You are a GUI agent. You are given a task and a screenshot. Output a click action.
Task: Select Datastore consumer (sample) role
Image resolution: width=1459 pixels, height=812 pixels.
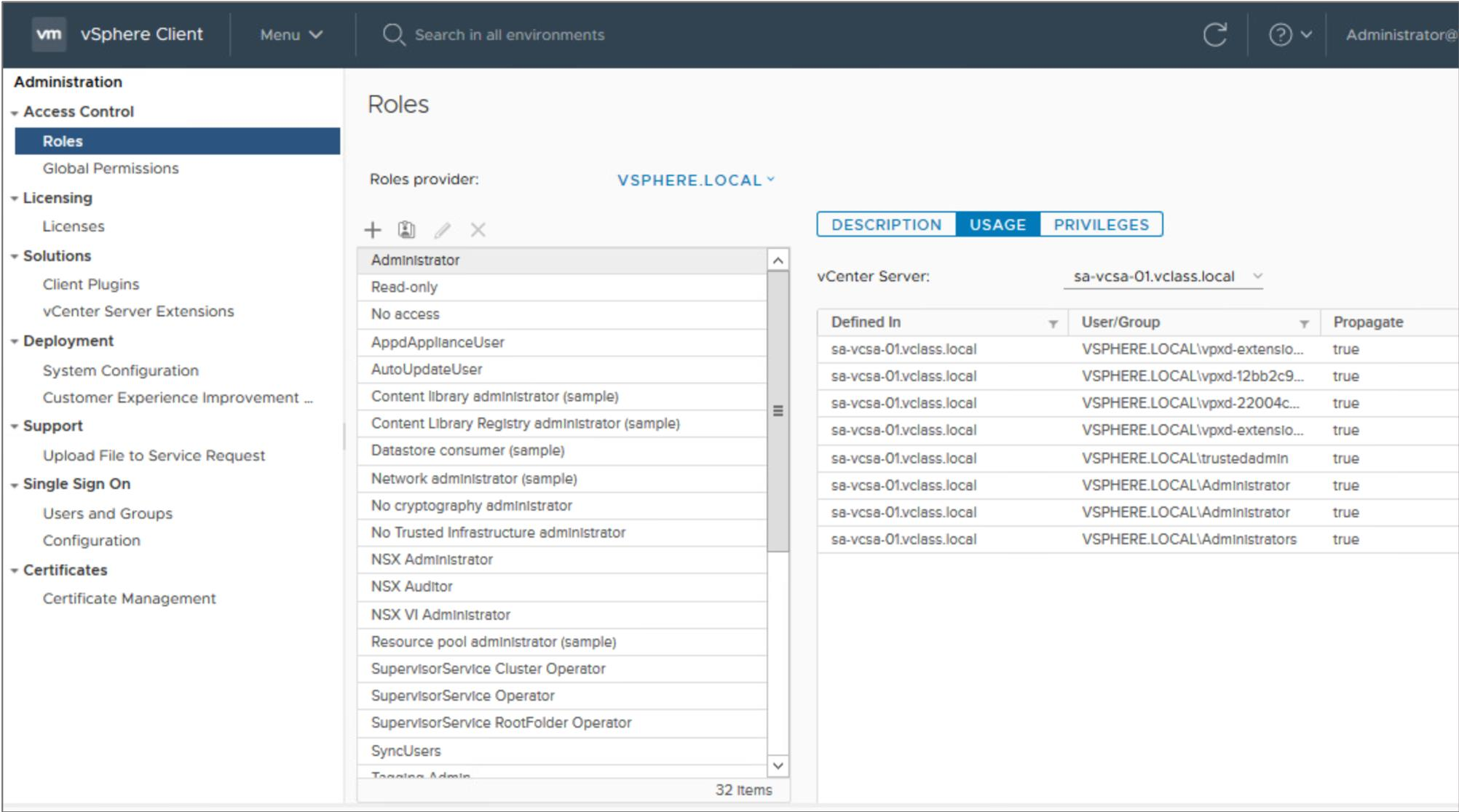click(x=561, y=450)
